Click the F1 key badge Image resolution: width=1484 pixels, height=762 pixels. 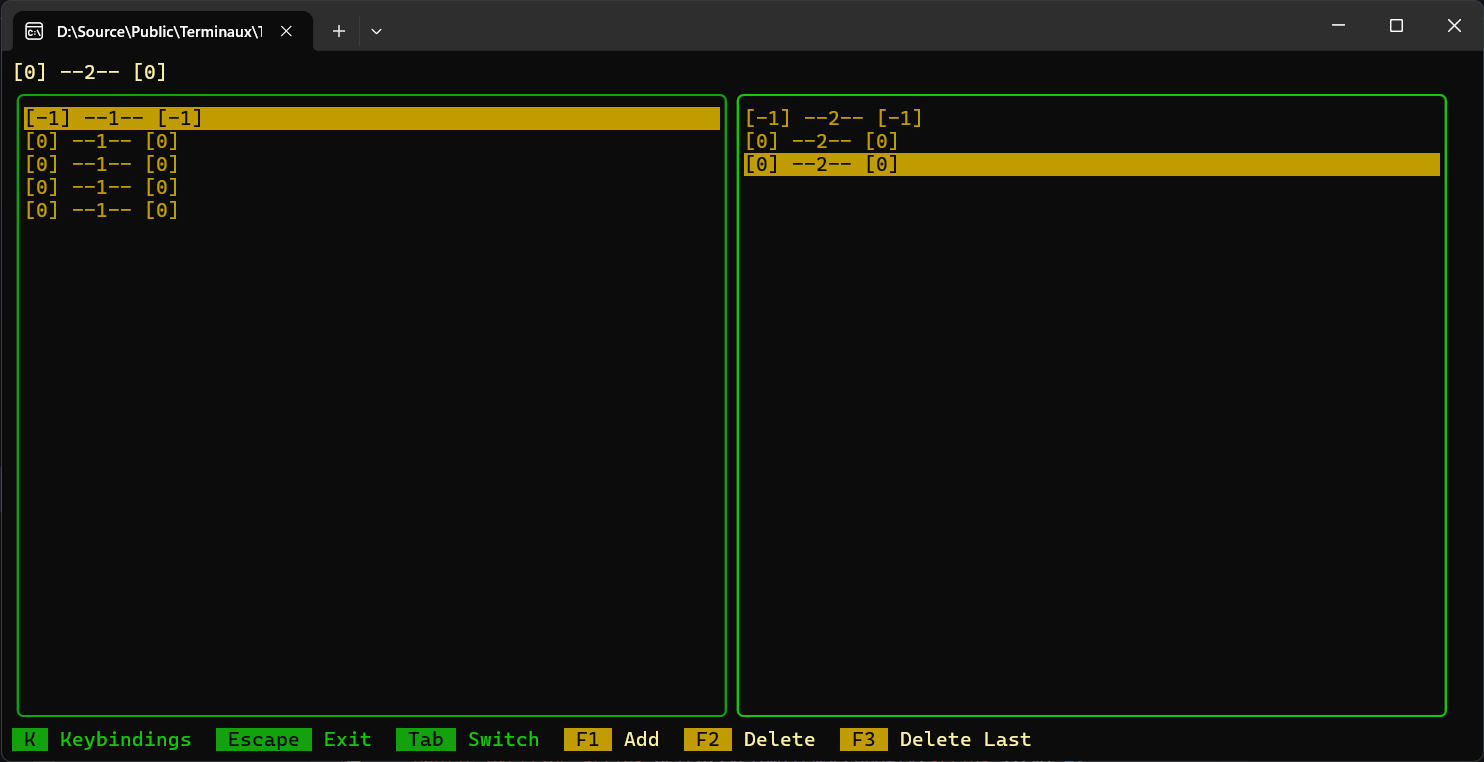(x=588, y=739)
